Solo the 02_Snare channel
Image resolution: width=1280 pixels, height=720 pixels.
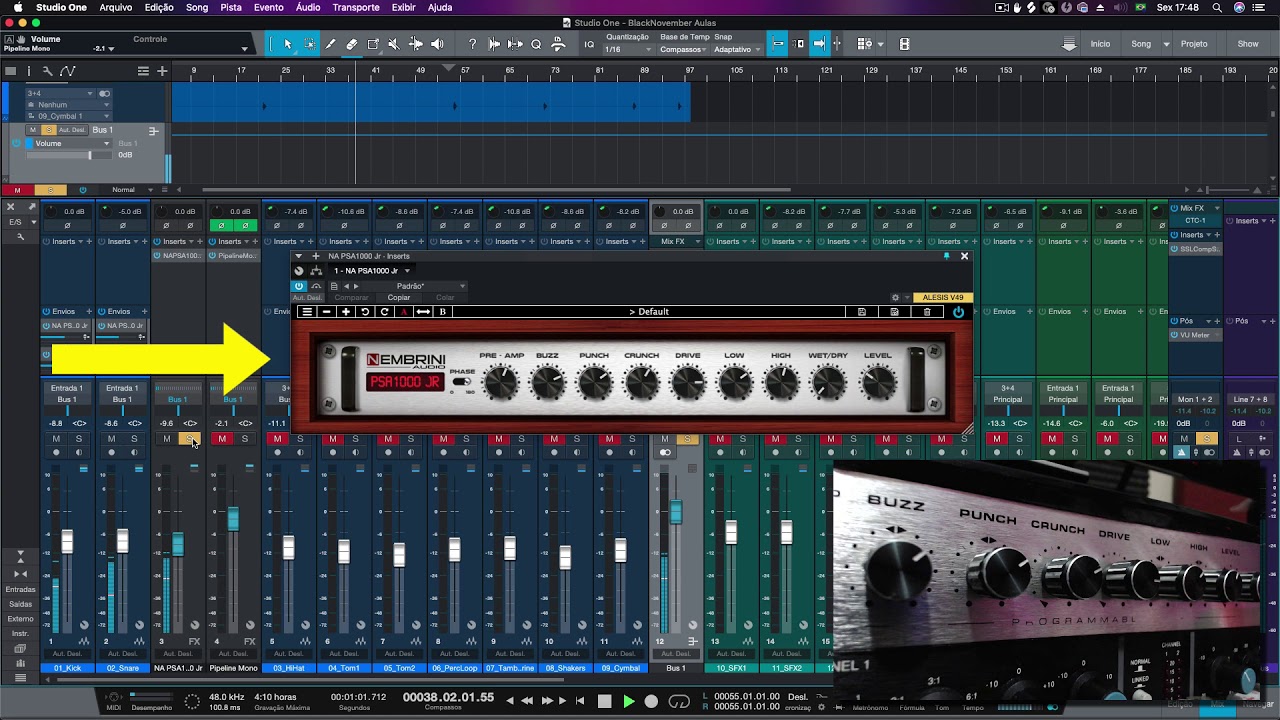pyautogui.click(x=134, y=439)
